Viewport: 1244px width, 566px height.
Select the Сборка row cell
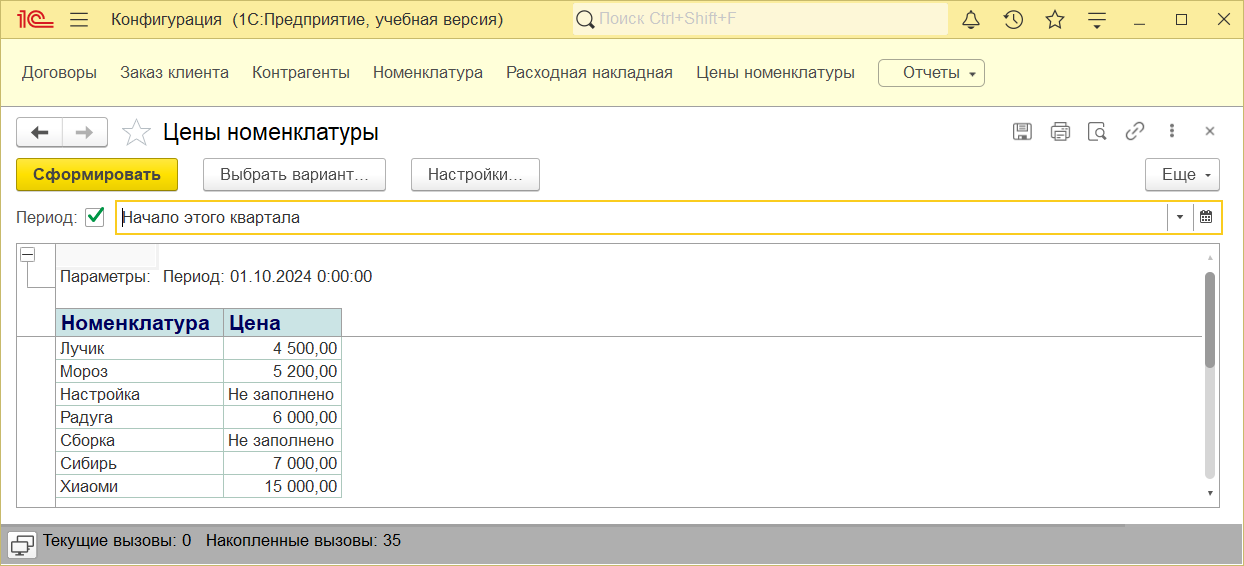139,440
